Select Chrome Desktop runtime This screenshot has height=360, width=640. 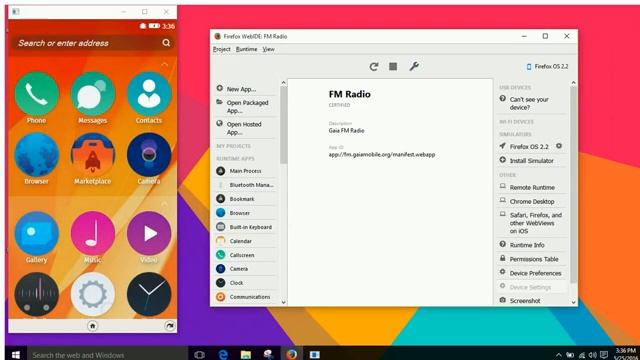tap(531, 201)
